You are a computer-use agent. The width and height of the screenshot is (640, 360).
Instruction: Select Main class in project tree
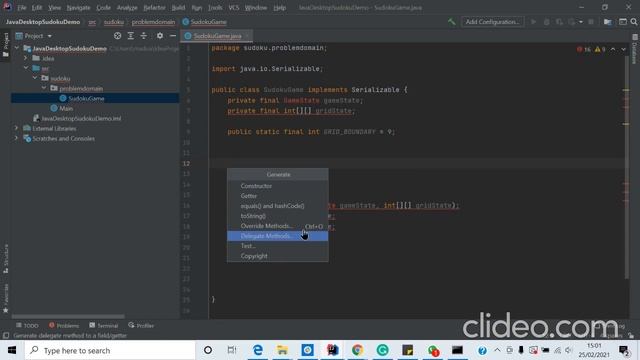(x=66, y=108)
